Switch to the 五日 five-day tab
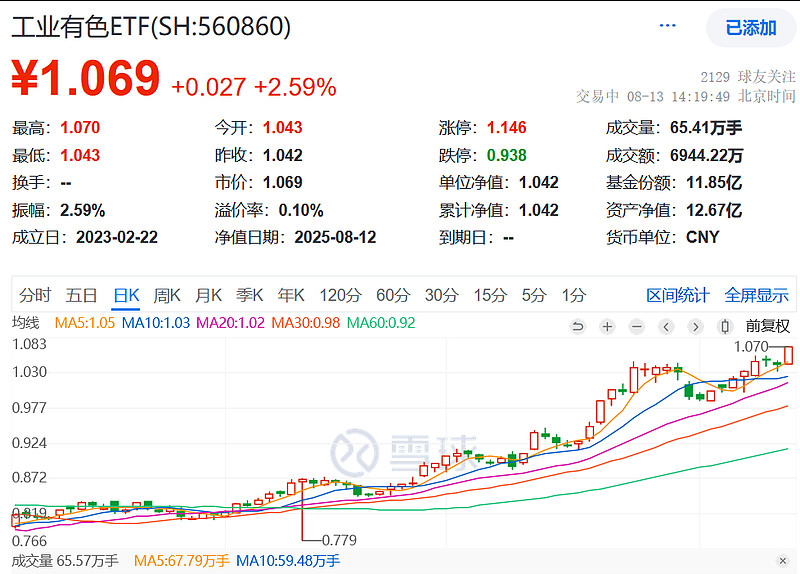The image size is (800, 574). pos(81,295)
